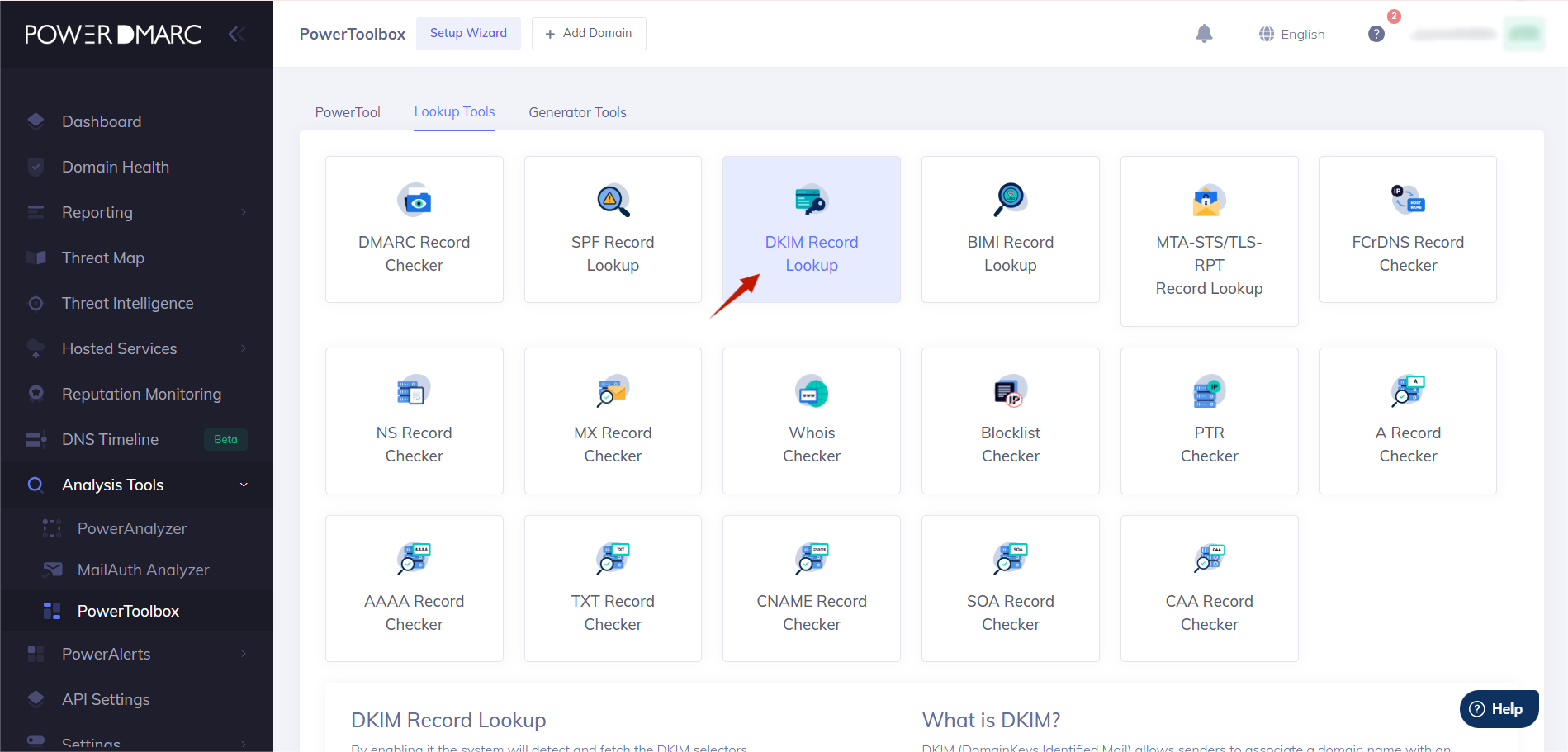The height and width of the screenshot is (752, 1568).
Task: Select the SPF Record Lookup tool
Action: point(613,229)
